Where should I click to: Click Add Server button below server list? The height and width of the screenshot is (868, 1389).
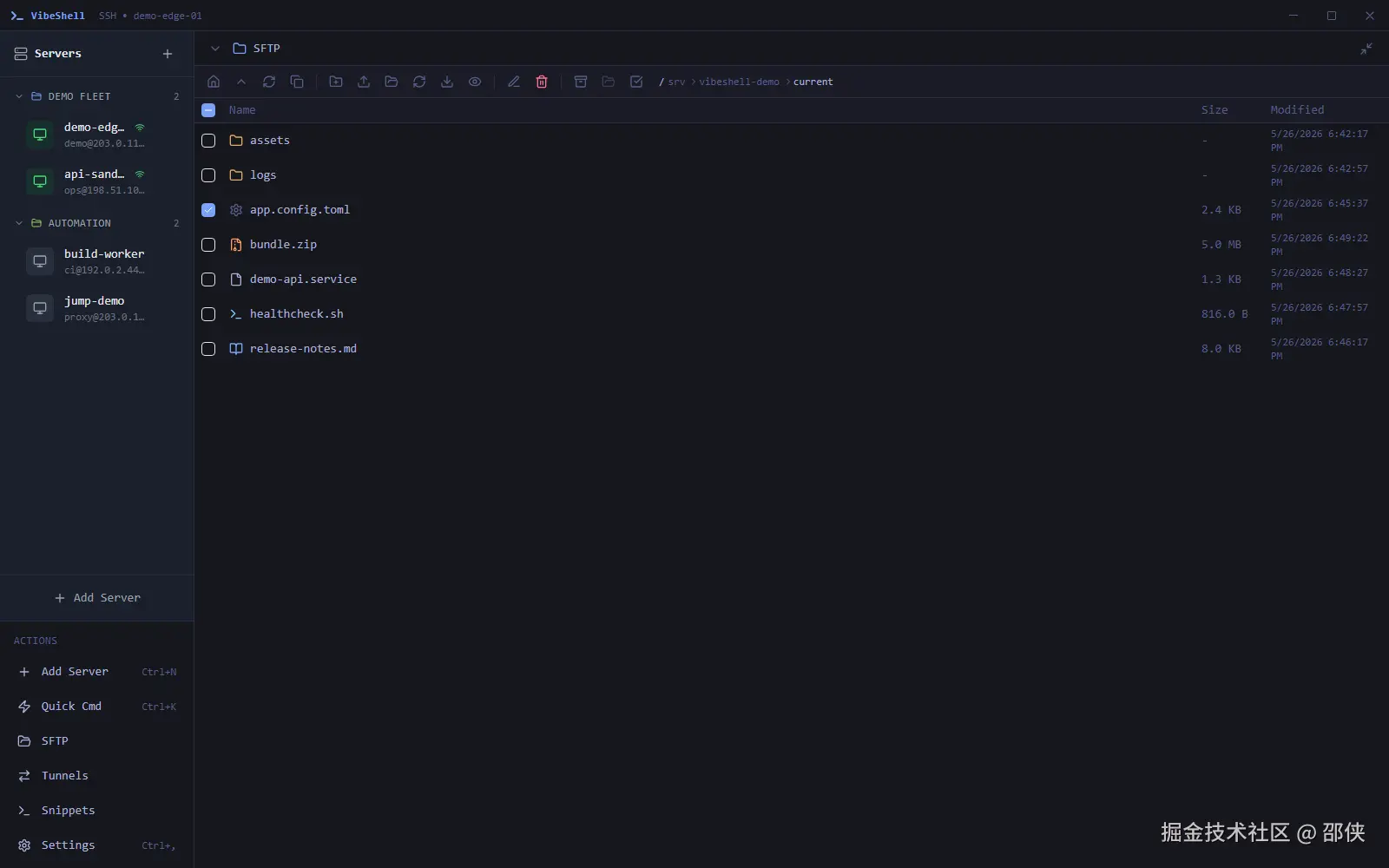[96, 598]
